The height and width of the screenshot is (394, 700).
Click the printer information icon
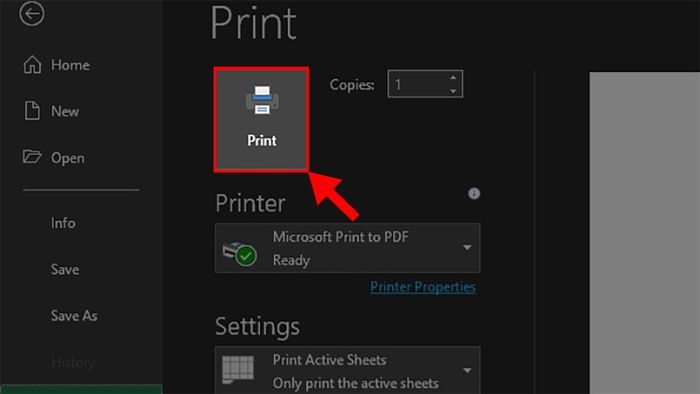coord(474,193)
